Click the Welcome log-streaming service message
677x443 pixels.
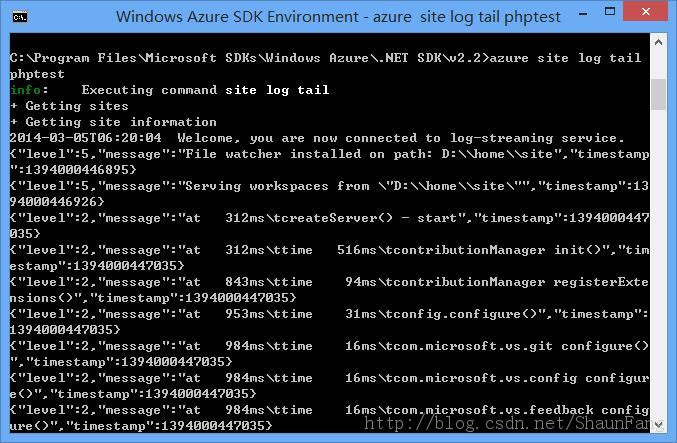click(317, 138)
